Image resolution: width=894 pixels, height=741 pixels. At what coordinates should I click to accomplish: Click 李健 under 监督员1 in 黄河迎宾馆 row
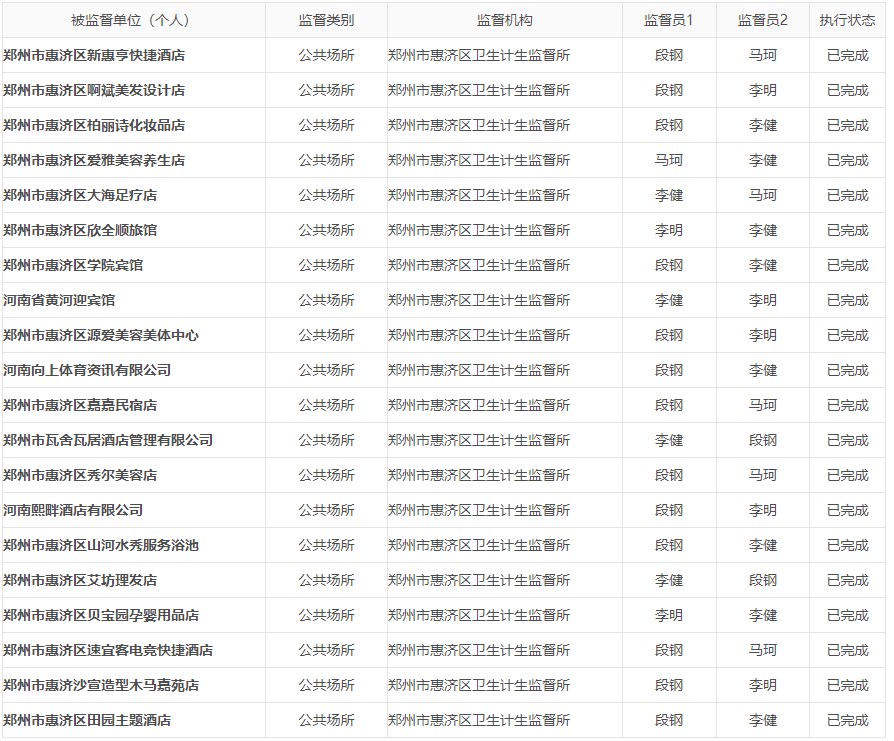[x=668, y=300]
